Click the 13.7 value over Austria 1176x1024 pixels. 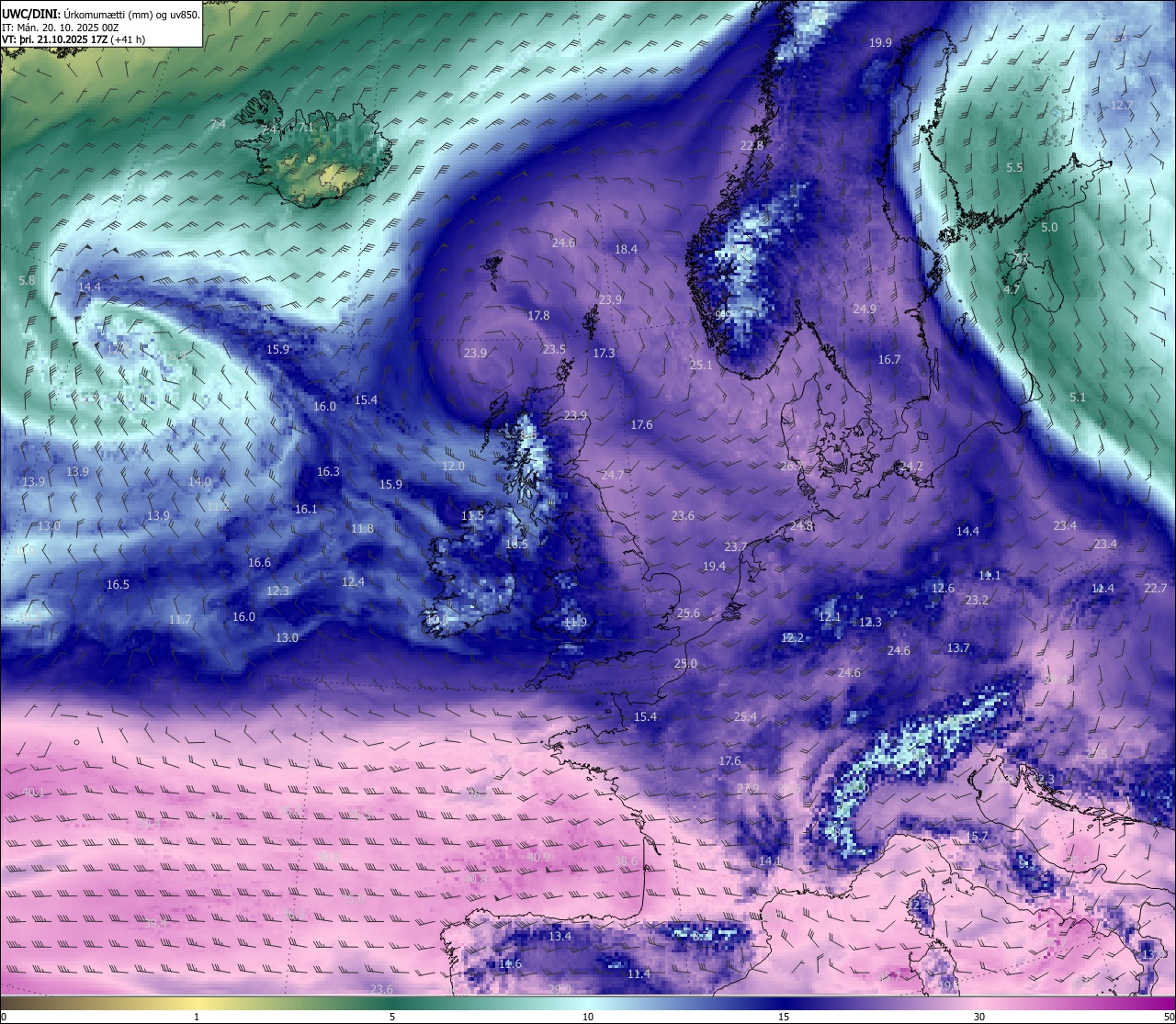(958, 647)
